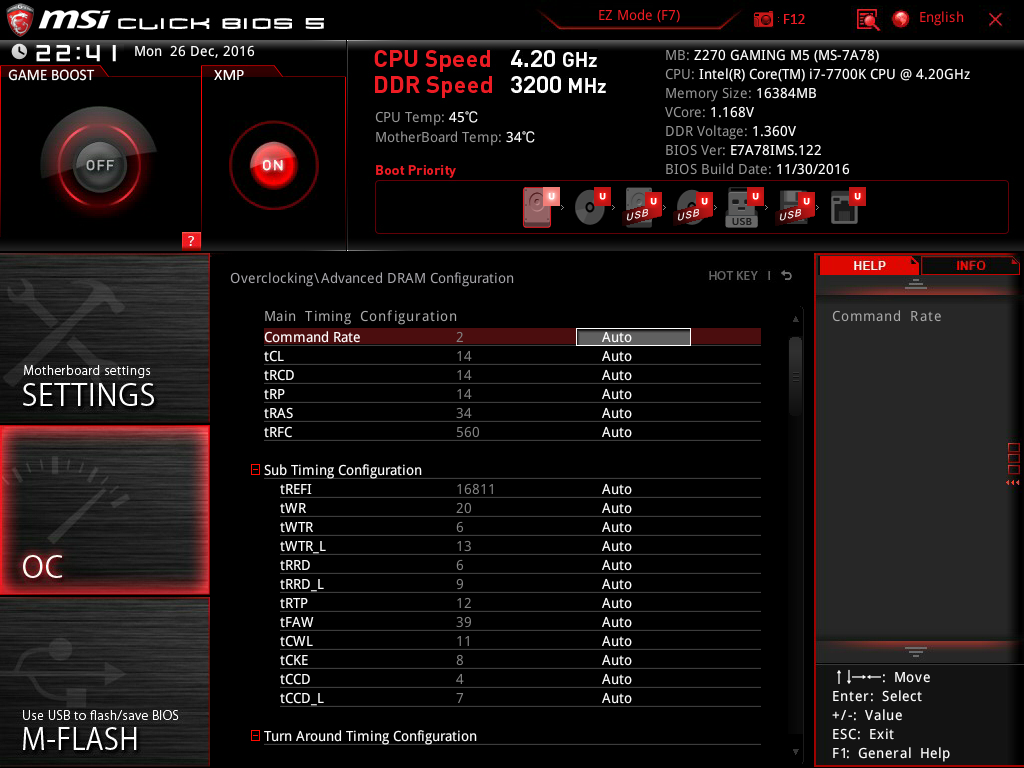Screen dimensions: 1024x768
Task: Open the Command Rate Auto value box
Action: pos(633,337)
